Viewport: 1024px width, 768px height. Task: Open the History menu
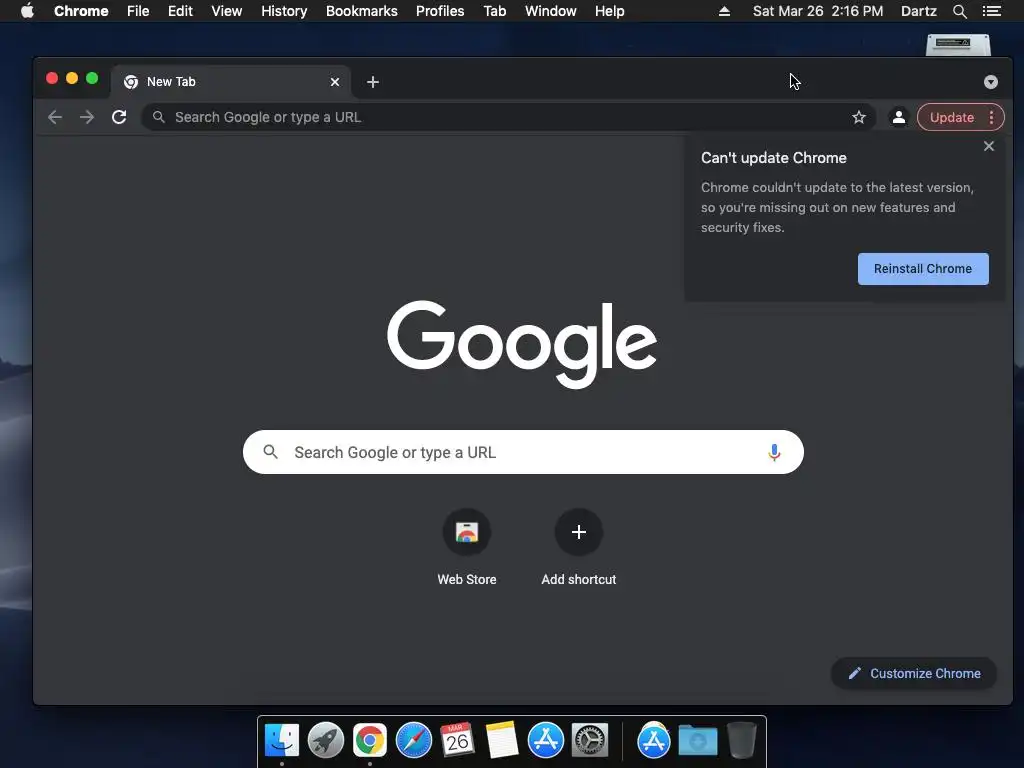click(x=284, y=11)
